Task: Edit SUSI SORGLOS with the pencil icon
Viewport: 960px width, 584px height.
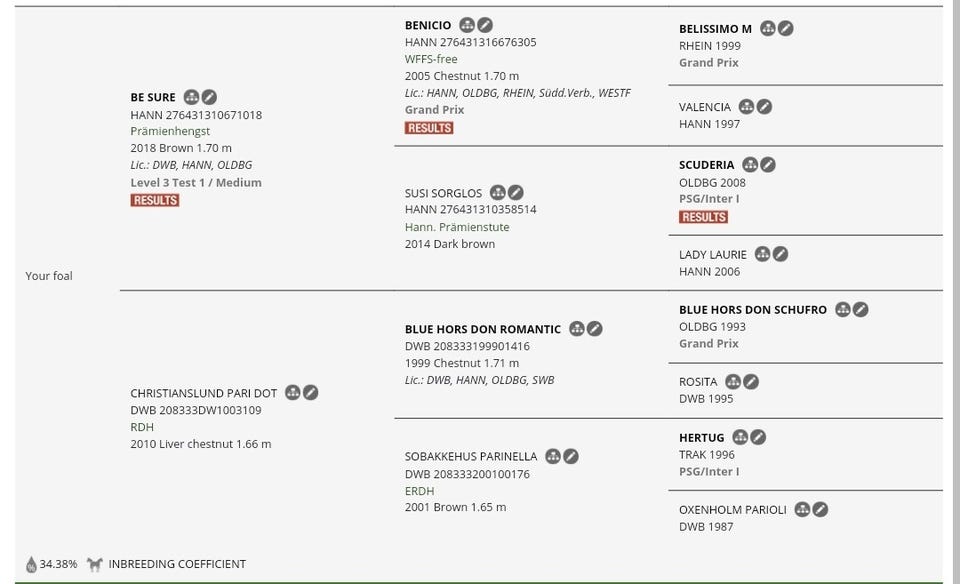Action: (515, 193)
